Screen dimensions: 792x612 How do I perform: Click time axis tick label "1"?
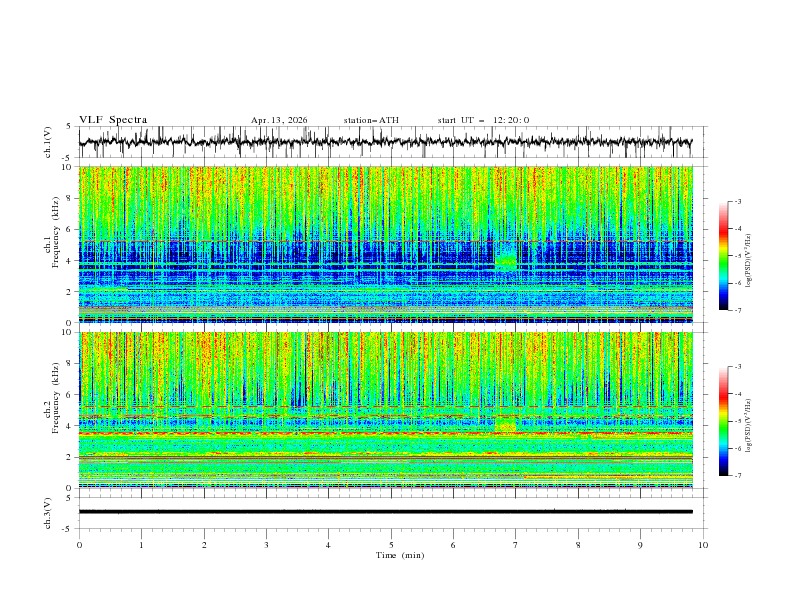tap(141, 545)
